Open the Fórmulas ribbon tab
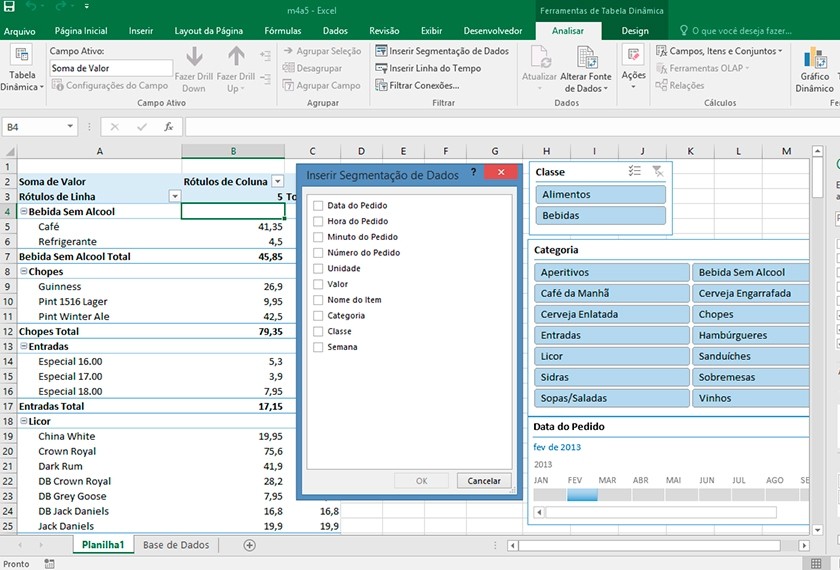The height and width of the screenshot is (570, 840). [x=282, y=31]
